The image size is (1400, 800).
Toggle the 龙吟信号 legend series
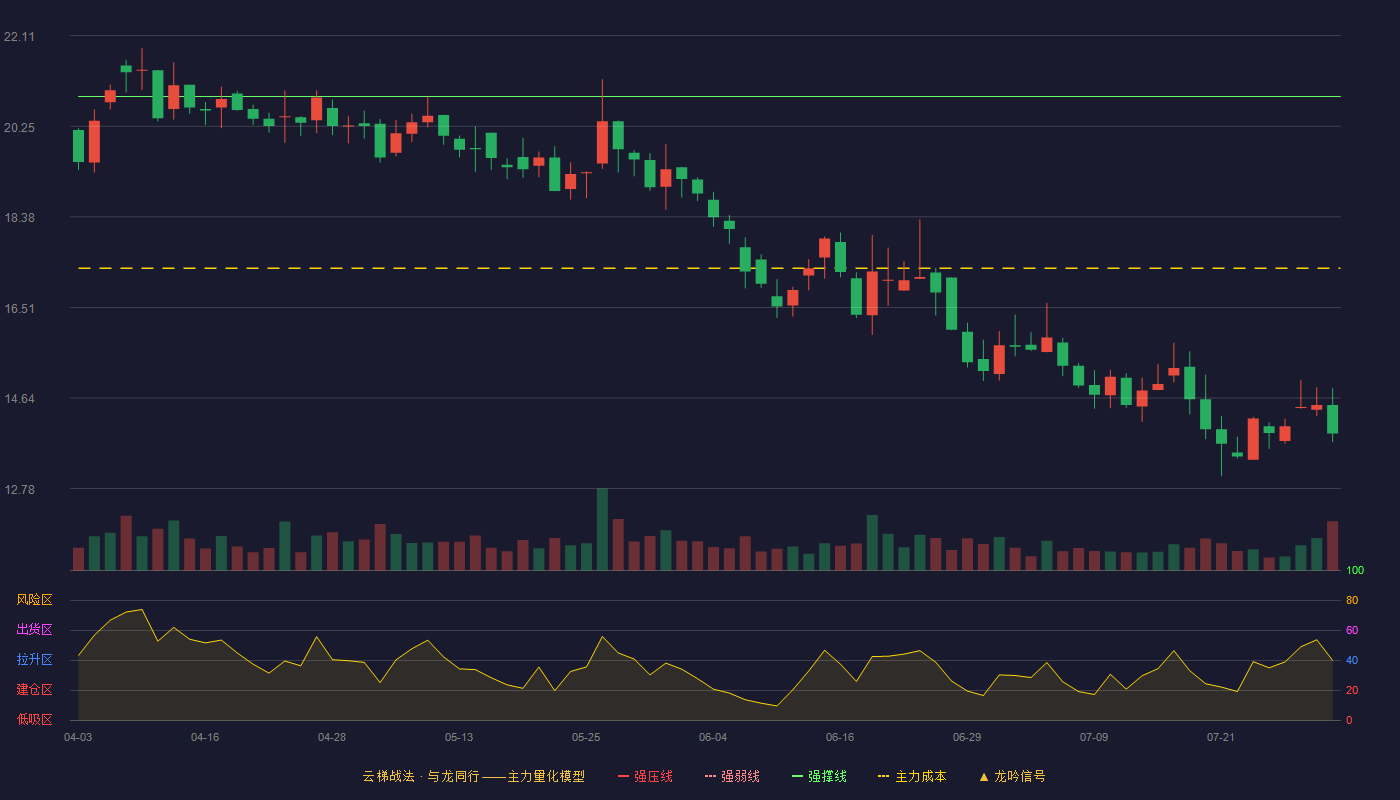(x=1012, y=776)
